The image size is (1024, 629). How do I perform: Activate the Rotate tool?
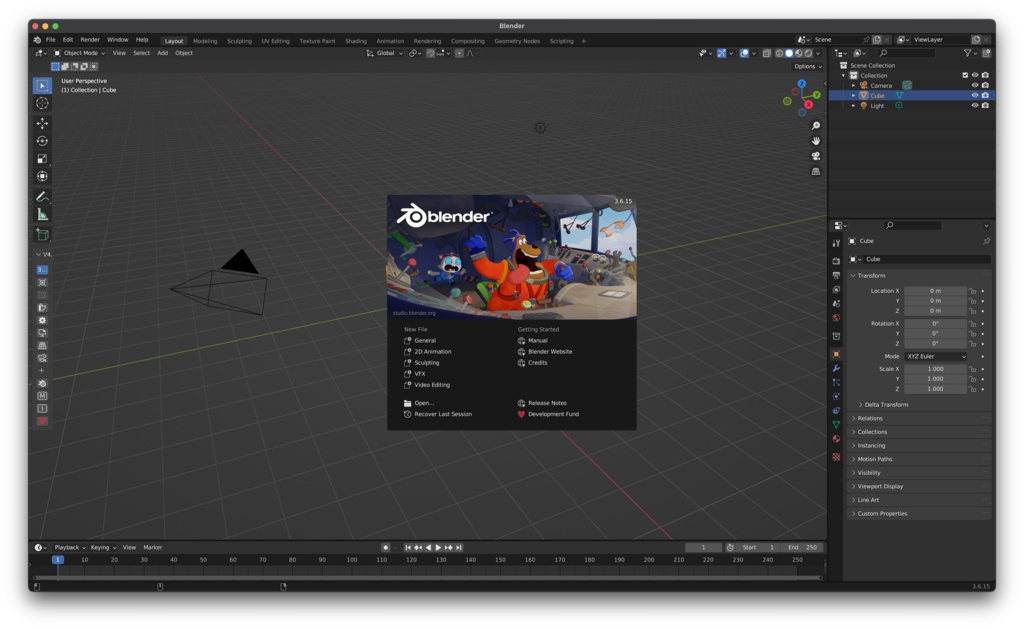pyautogui.click(x=42, y=139)
